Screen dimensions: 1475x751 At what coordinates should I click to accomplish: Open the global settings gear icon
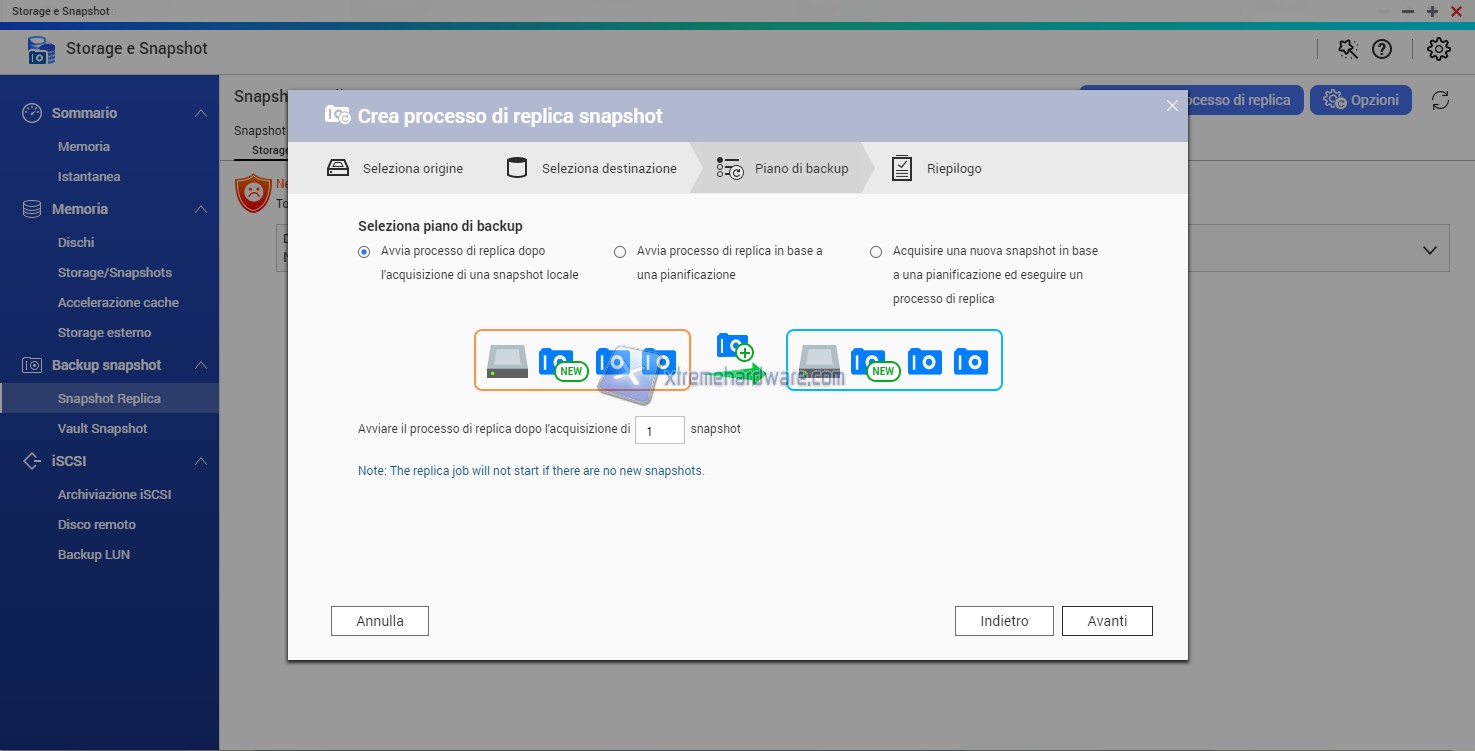tap(1438, 49)
